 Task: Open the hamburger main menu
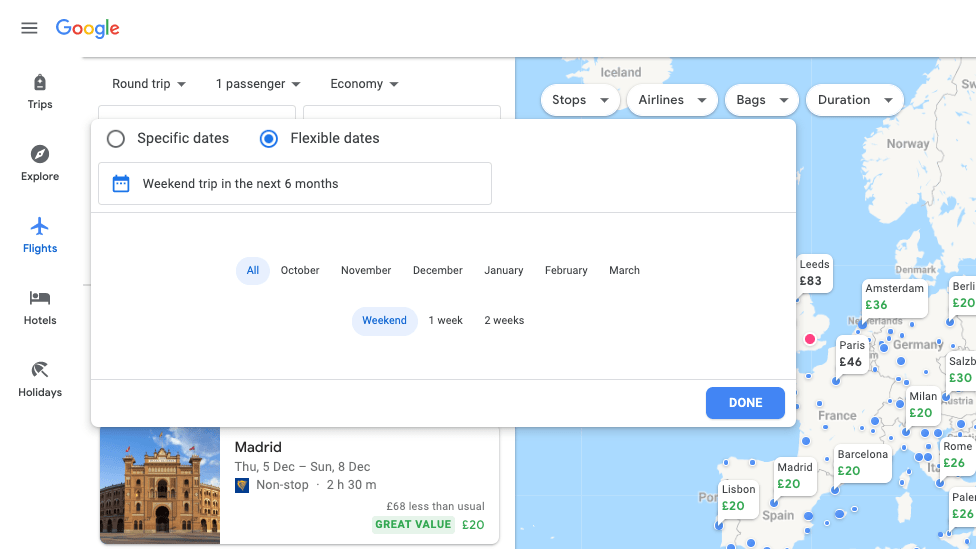pos(29,28)
